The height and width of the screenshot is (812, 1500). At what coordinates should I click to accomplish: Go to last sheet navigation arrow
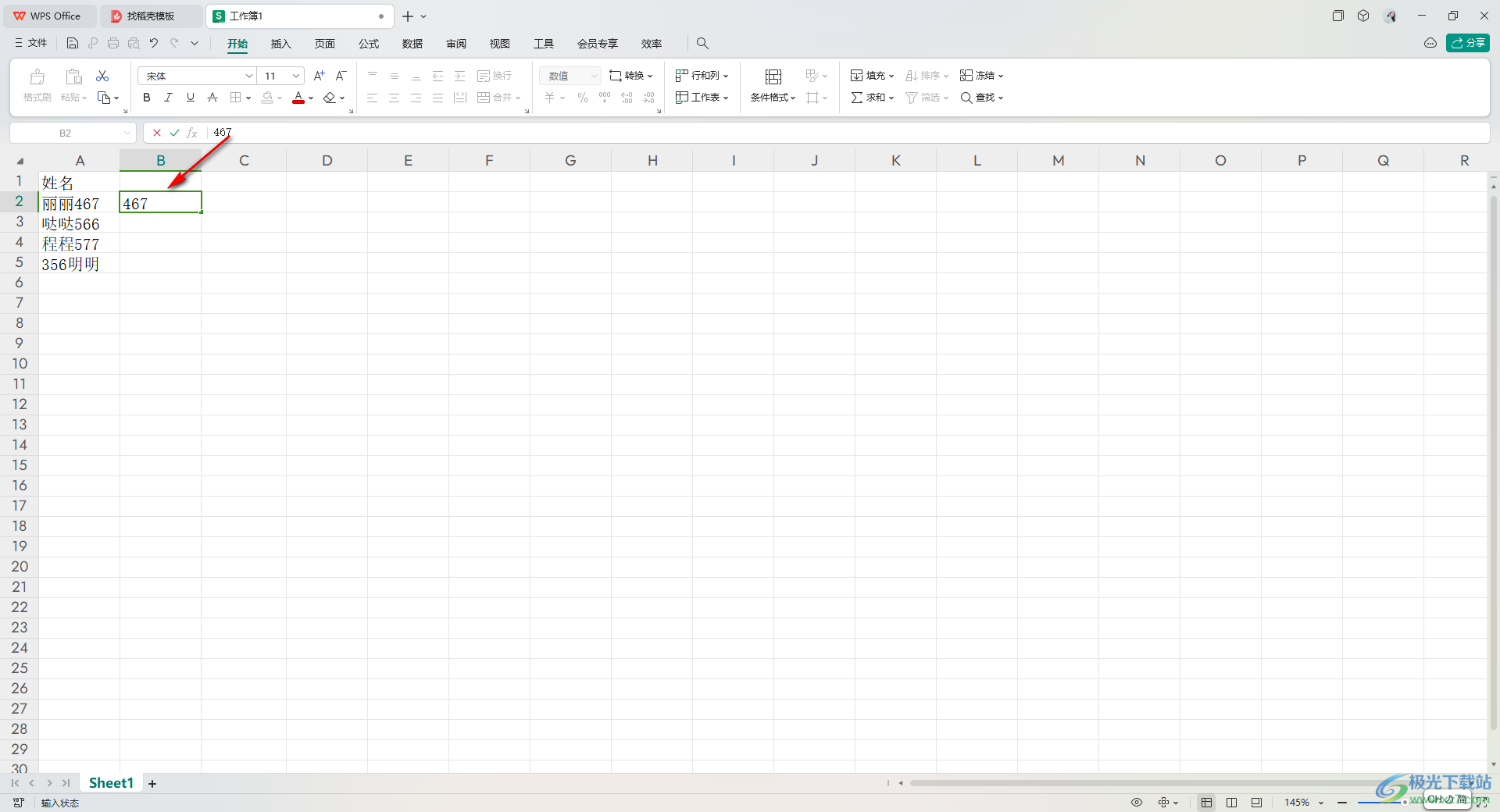pos(66,783)
